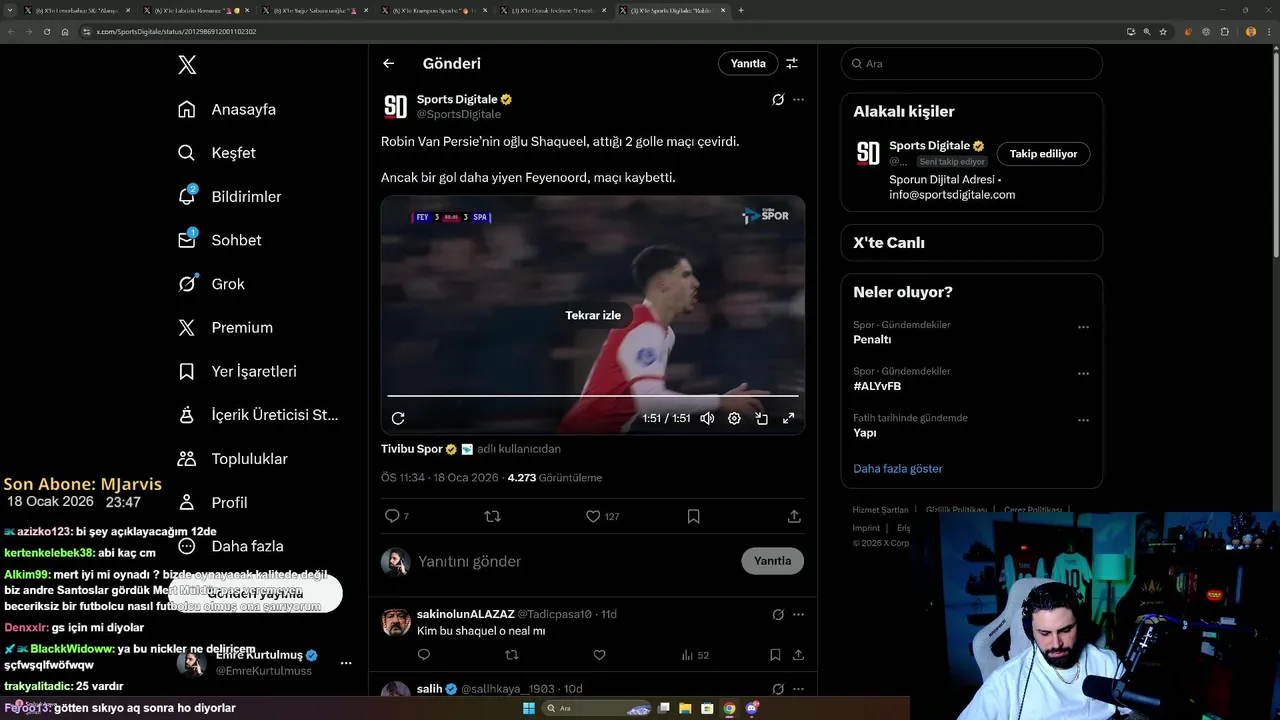Click the Yanıtla button beside the reply field
Viewport: 1280px width, 720px height.
coord(772,561)
